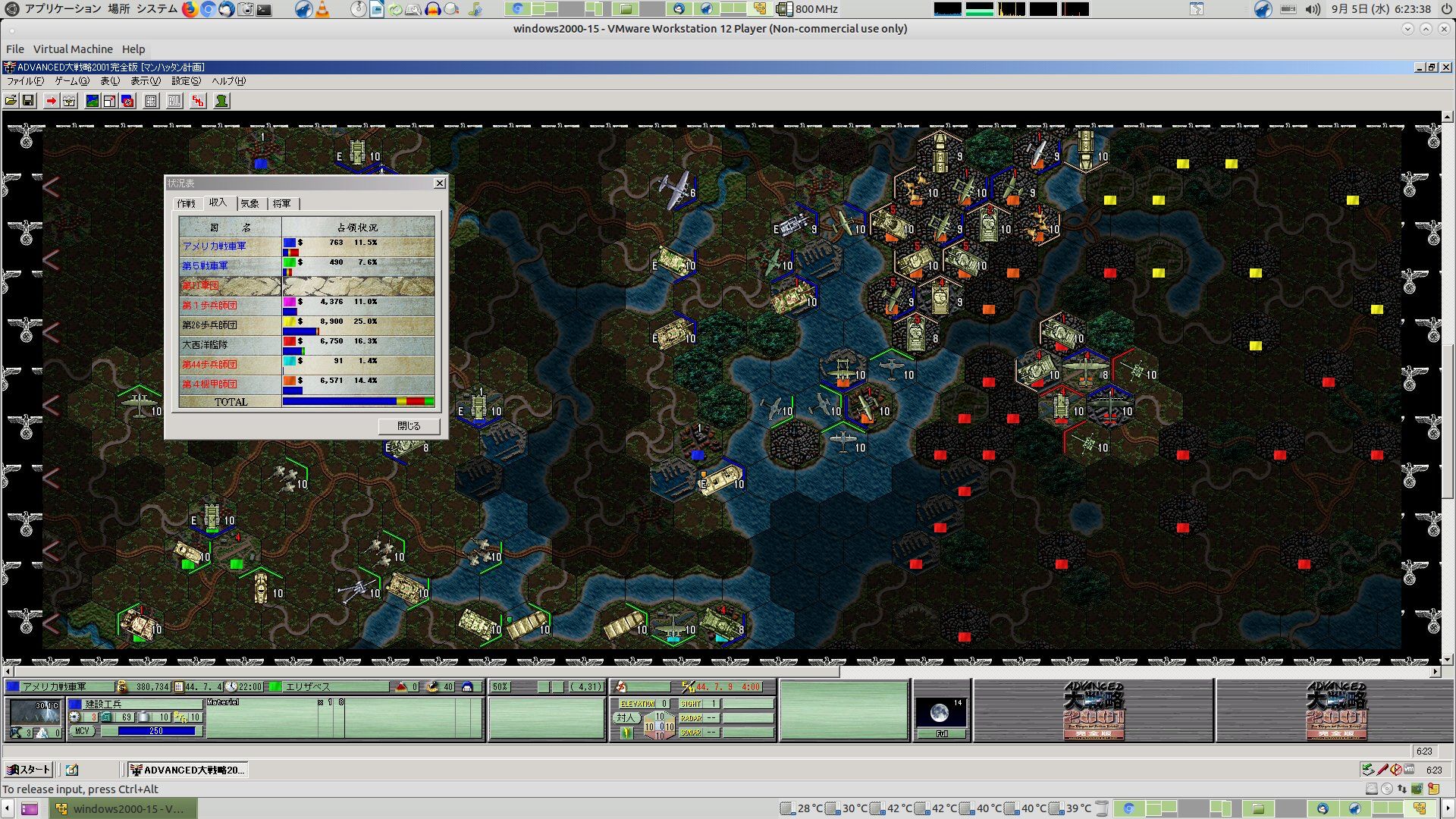The width and height of the screenshot is (1456, 819).
Task: Click the supply crate toolbar icon
Action: 69,101
